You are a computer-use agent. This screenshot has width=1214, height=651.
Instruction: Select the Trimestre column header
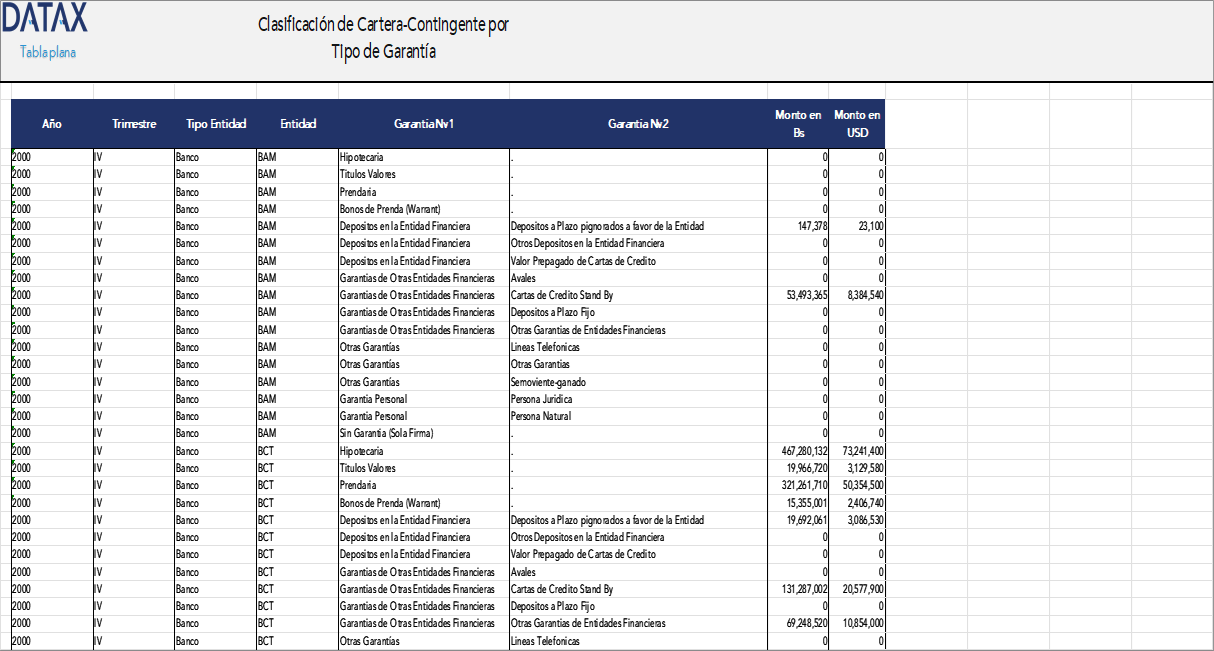point(134,123)
